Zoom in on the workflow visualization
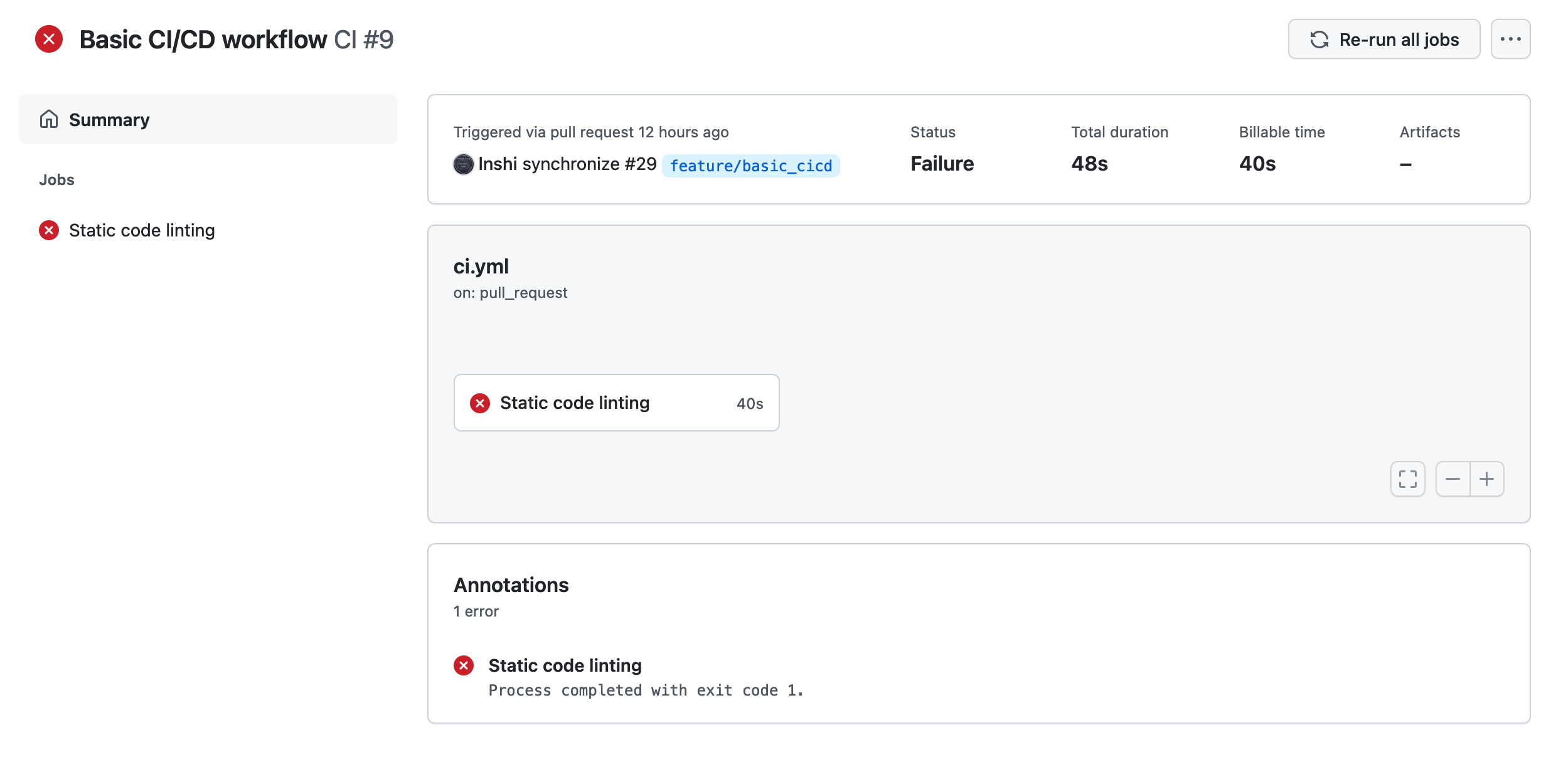 pyautogui.click(x=1487, y=479)
